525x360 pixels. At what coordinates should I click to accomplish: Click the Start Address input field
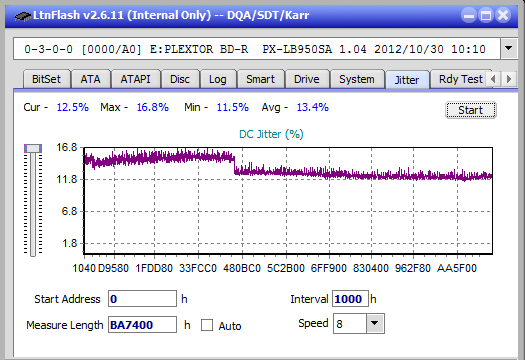pos(142,299)
